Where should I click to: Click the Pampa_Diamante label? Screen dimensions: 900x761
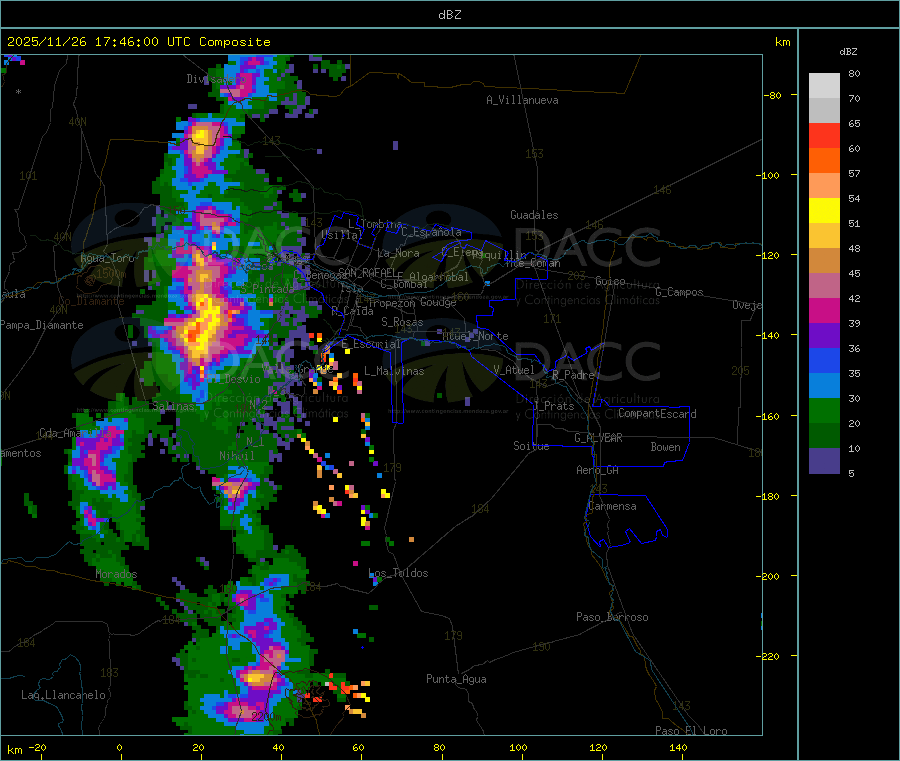(x=42, y=325)
